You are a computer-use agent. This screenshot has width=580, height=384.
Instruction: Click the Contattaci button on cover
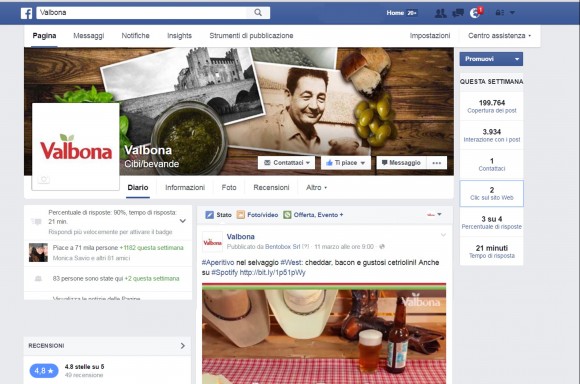[x=287, y=163]
